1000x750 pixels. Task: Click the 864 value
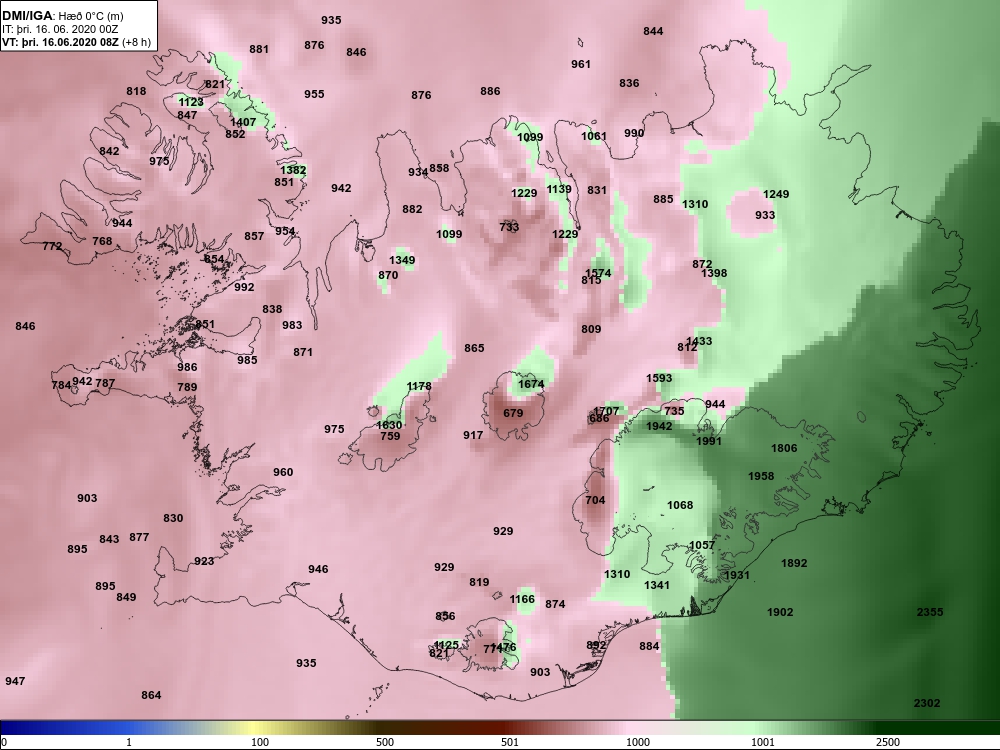[151, 695]
